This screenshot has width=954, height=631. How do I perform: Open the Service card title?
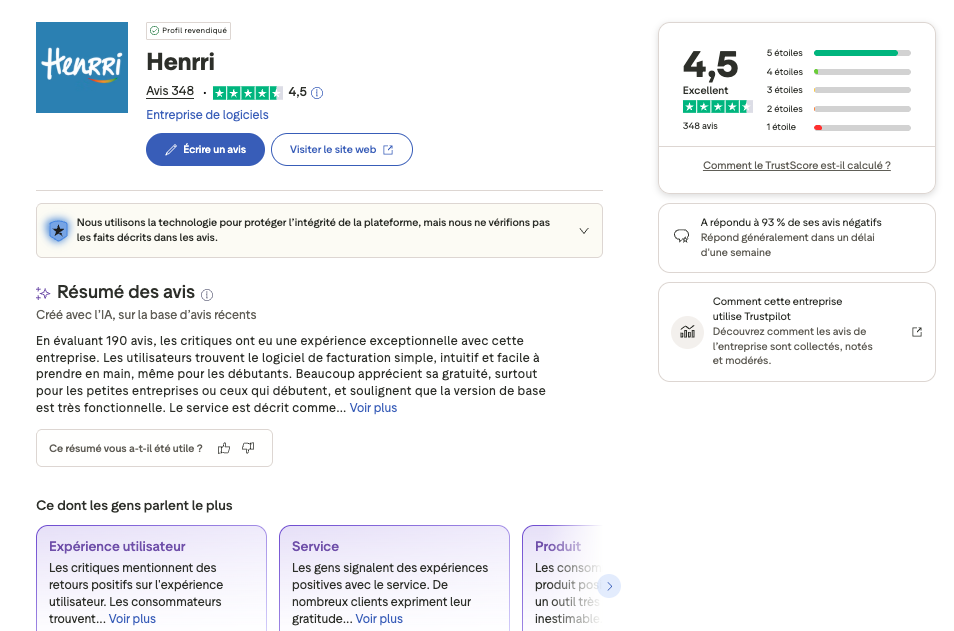click(x=315, y=546)
